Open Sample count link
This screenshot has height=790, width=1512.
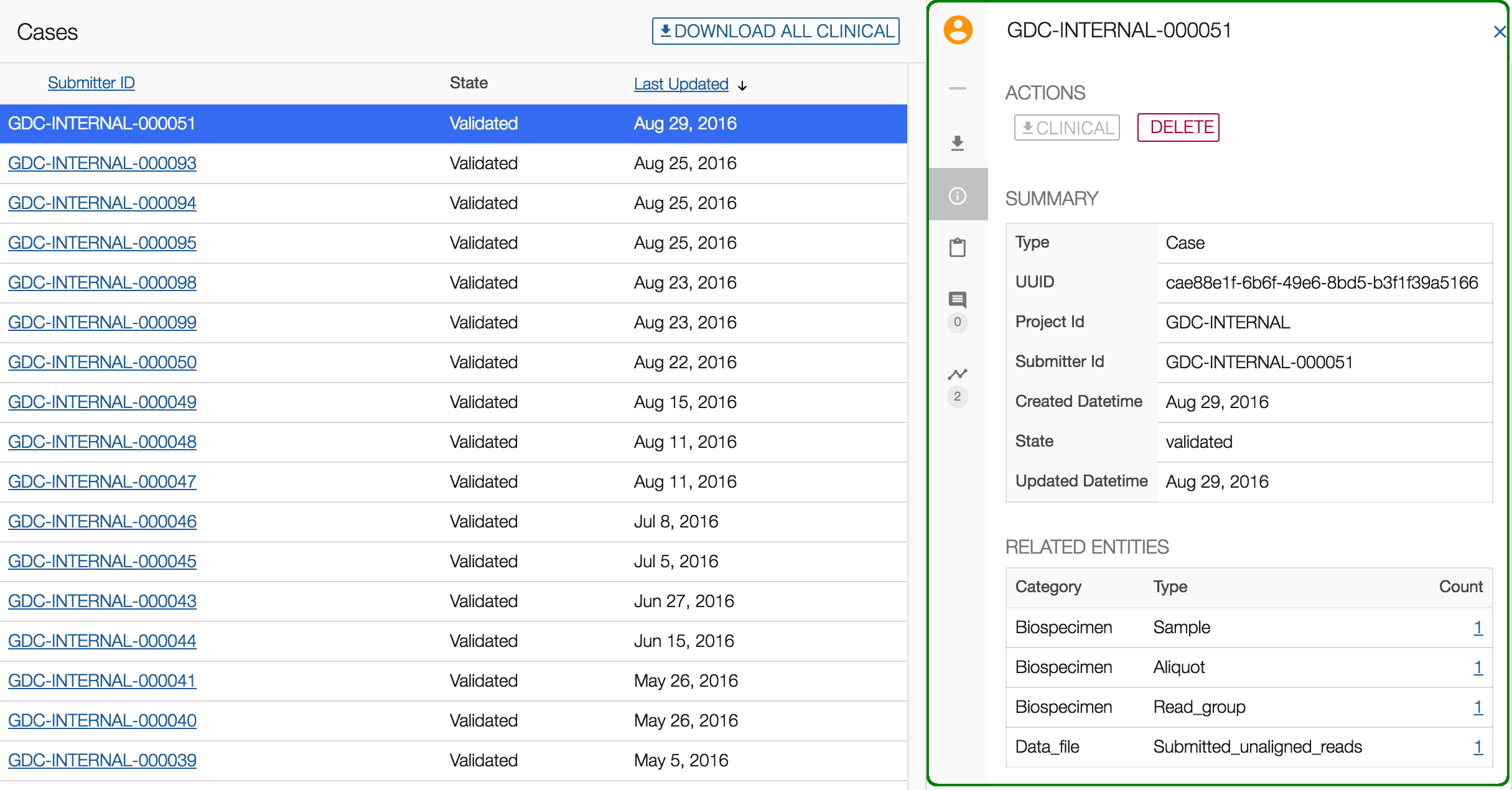[1478, 627]
